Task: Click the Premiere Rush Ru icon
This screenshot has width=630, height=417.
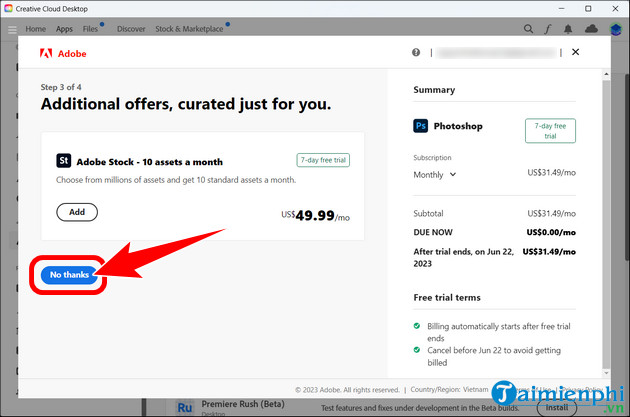Action: pyautogui.click(x=184, y=407)
